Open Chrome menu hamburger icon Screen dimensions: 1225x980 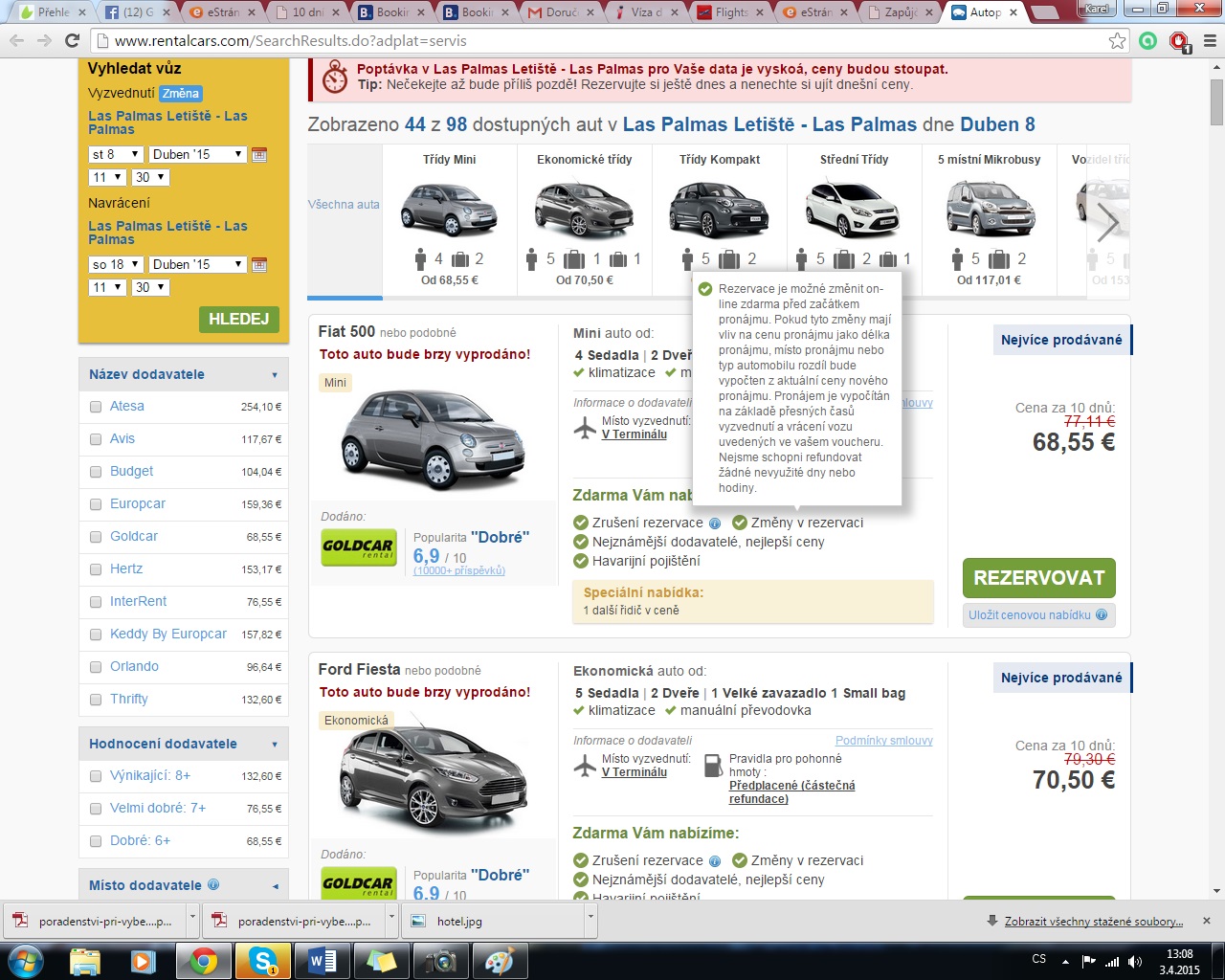point(1210,41)
